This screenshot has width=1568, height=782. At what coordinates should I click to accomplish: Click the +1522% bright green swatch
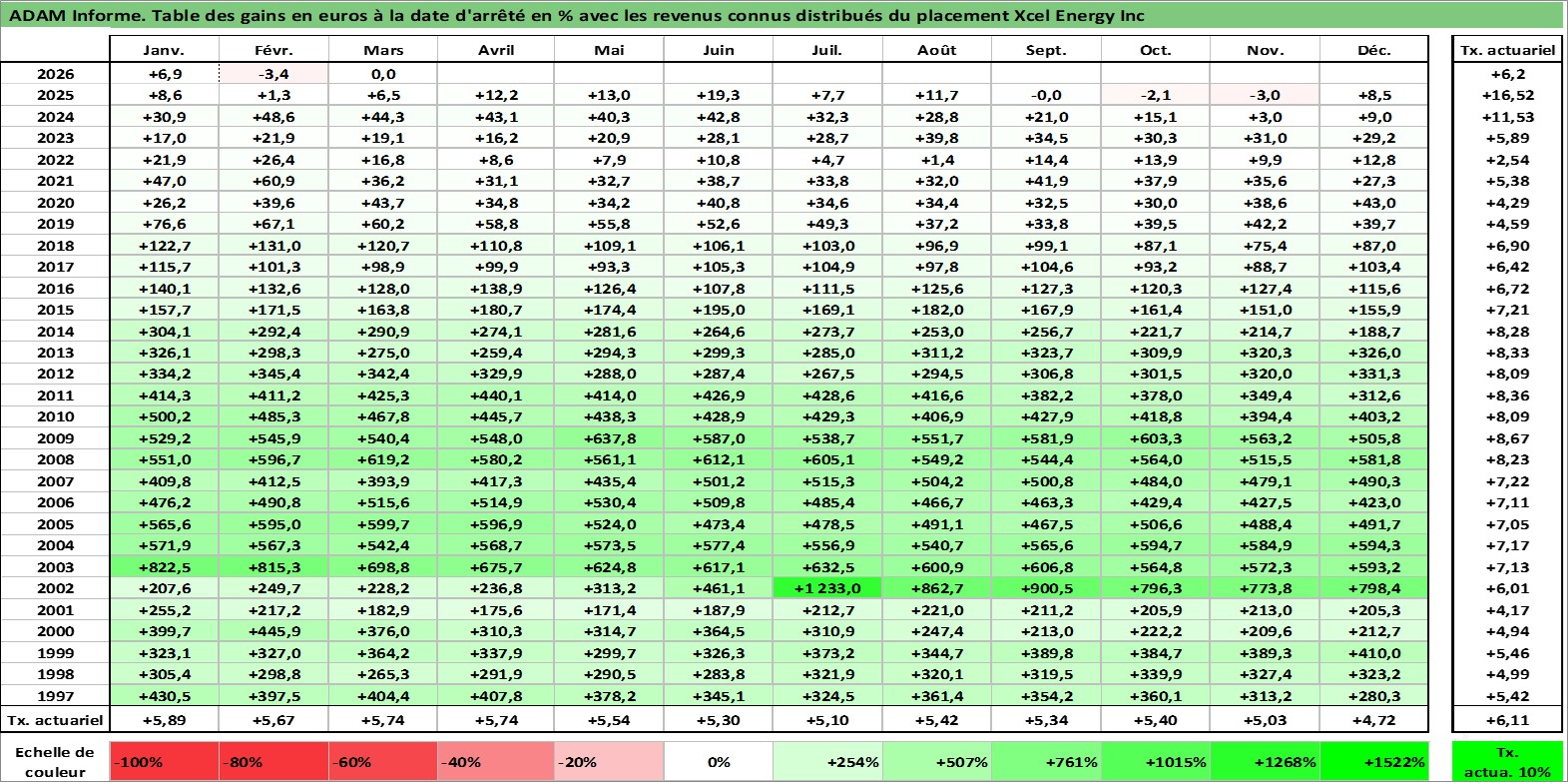(x=1374, y=762)
